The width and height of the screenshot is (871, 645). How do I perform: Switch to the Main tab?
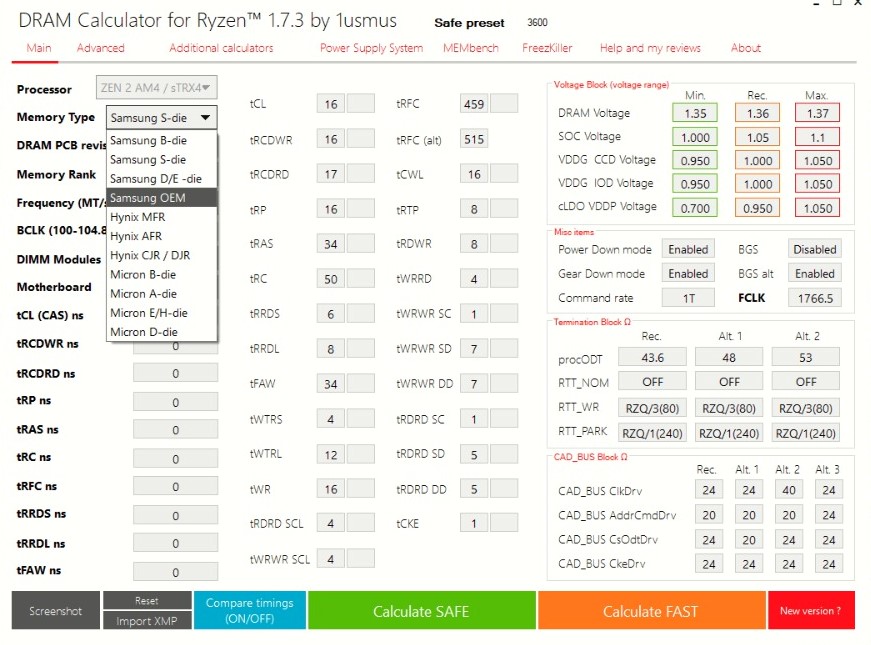tap(39, 48)
